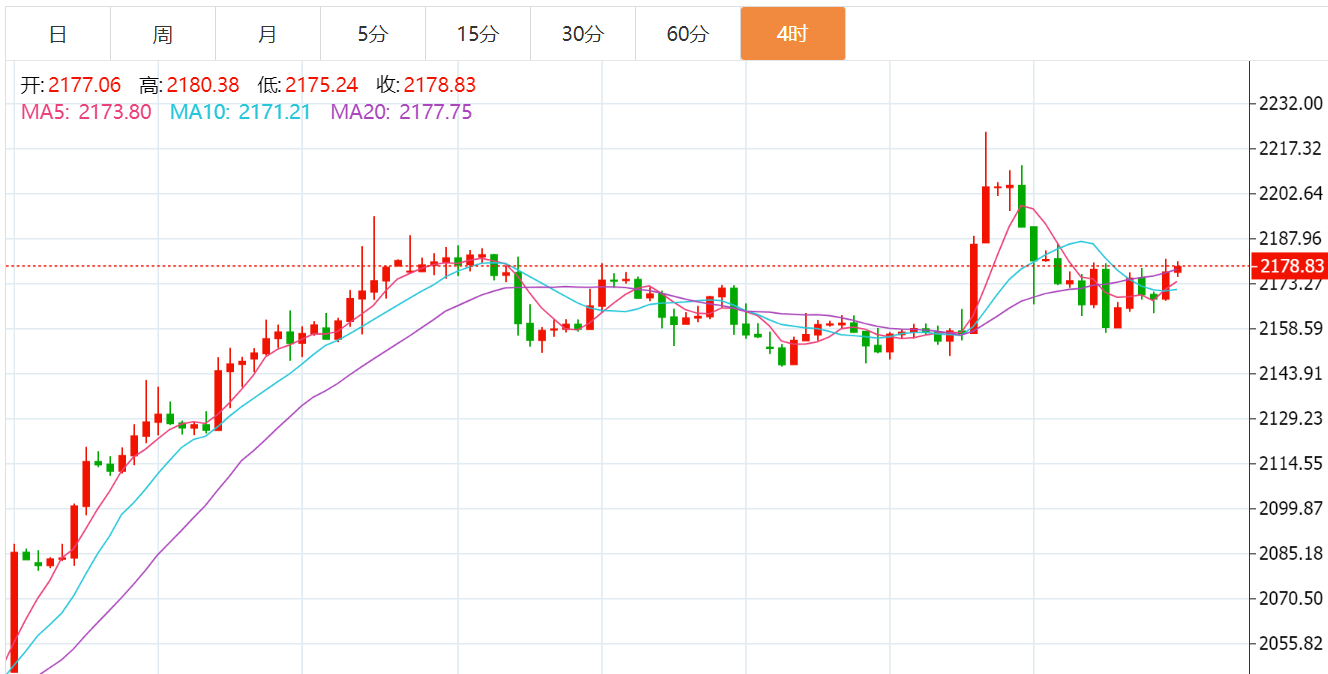Click the 2143.91 price axis label
This screenshot has height=674, width=1328.
click(x=1292, y=373)
